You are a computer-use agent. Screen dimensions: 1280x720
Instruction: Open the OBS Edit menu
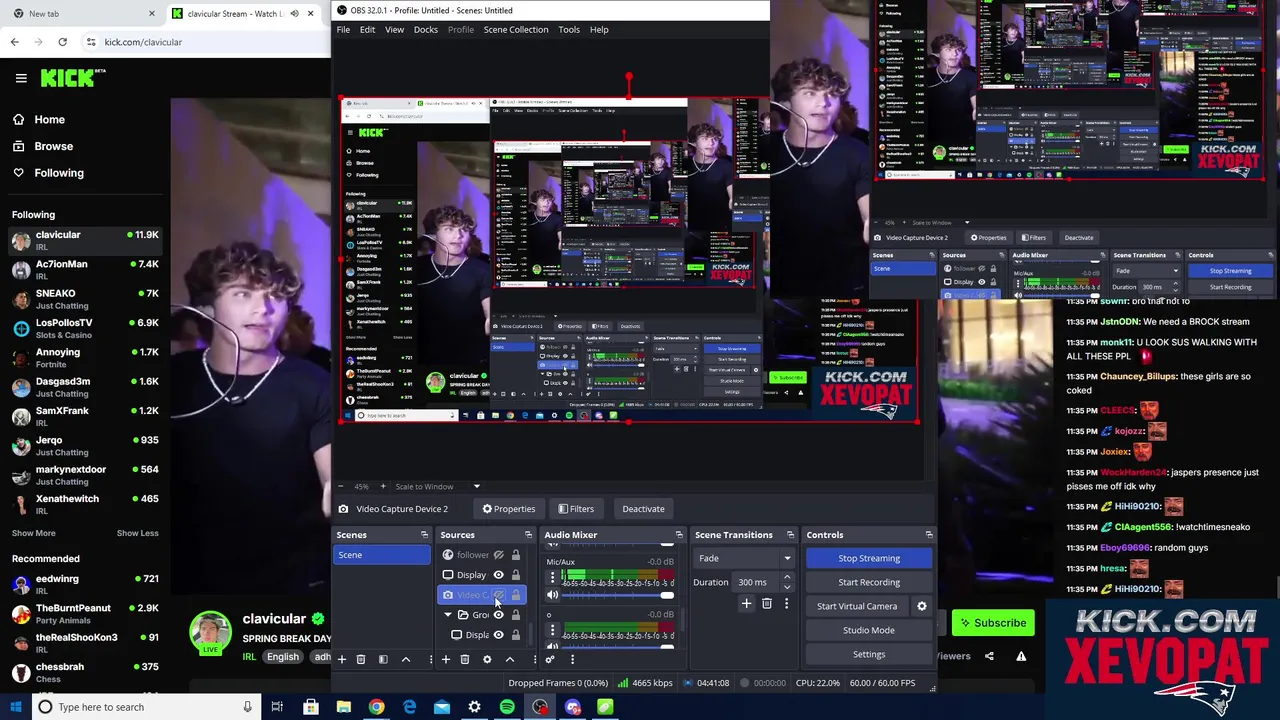click(367, 30)
